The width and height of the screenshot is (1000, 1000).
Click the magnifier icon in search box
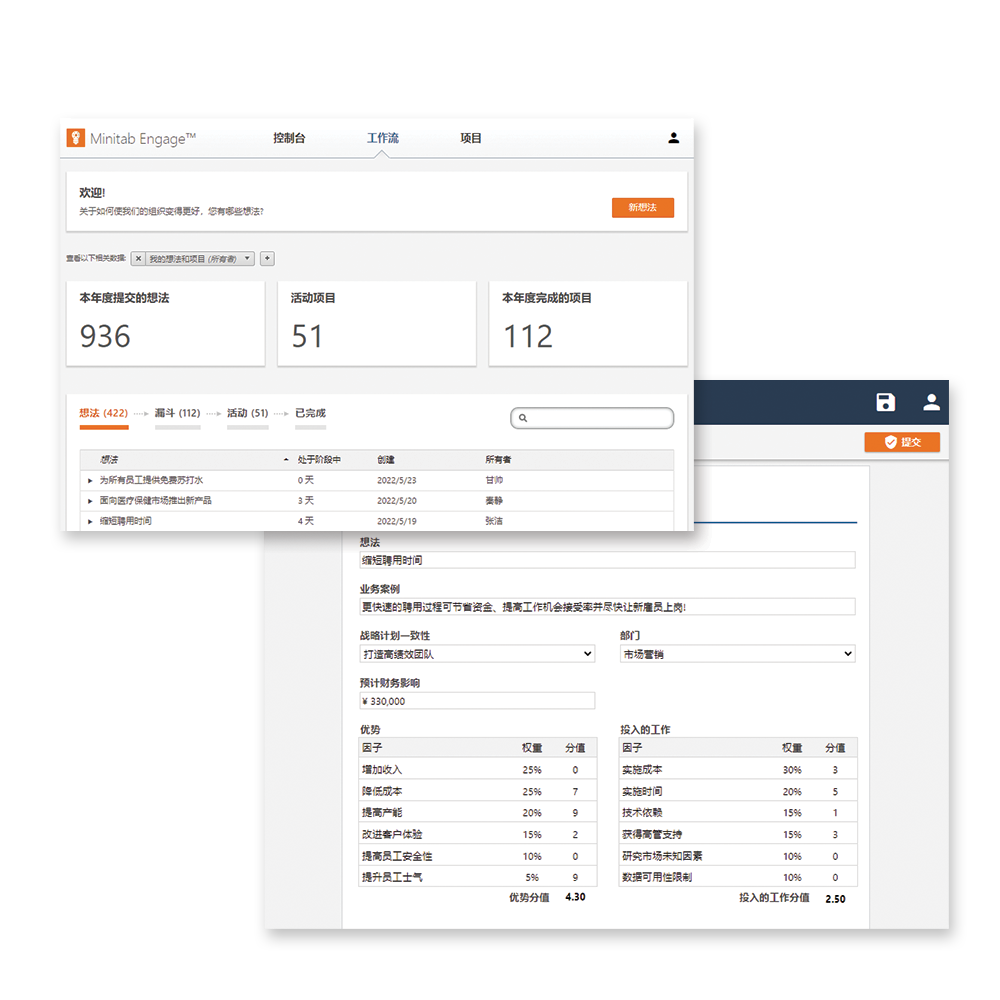coord(523,418)
